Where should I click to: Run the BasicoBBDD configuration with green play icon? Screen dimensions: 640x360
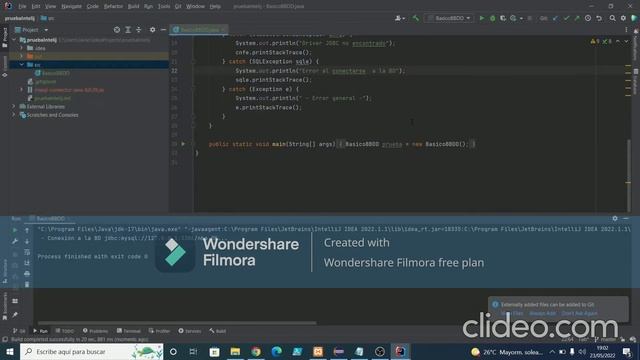point(482,18)
